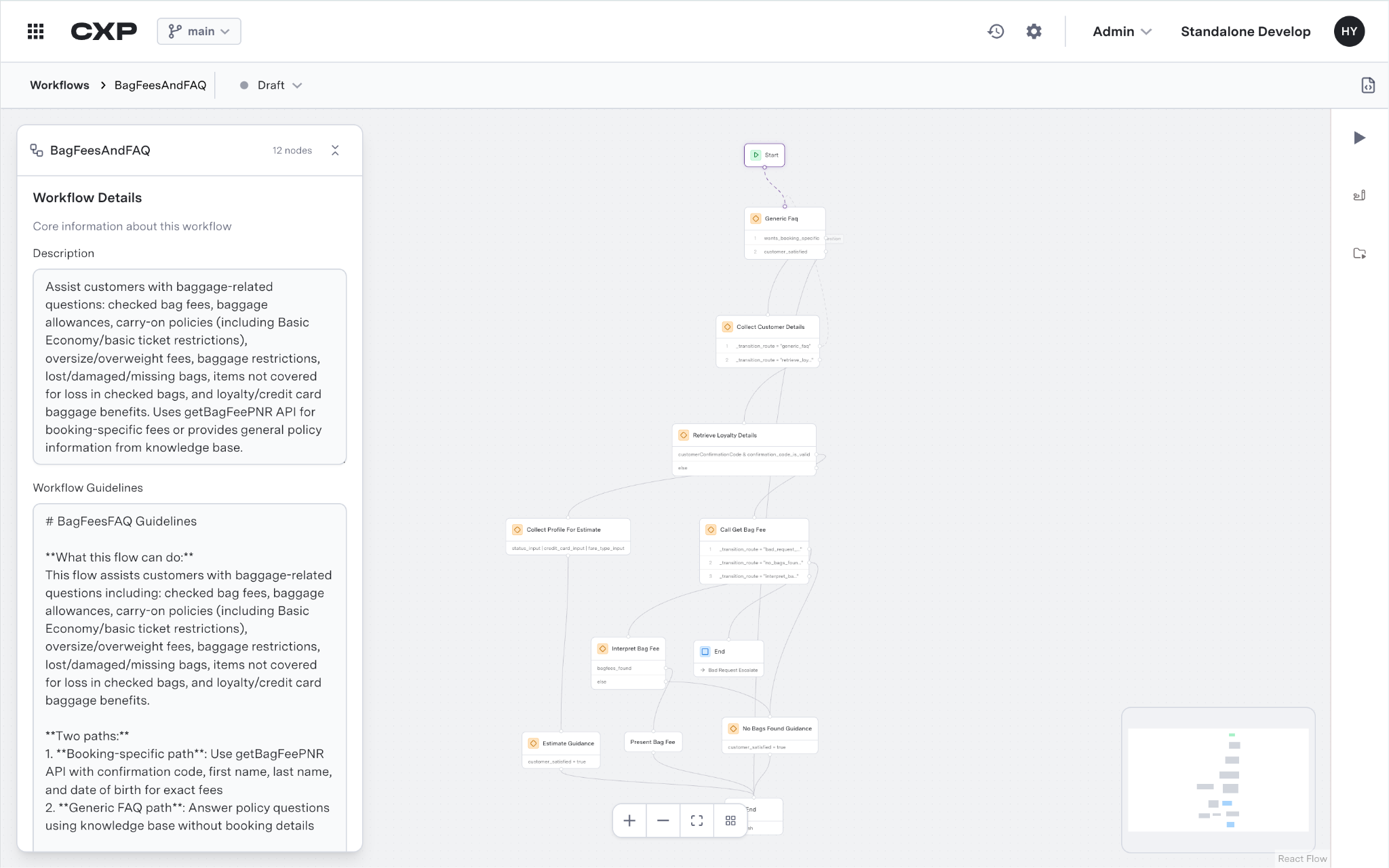Open the HY user avatar
This screenshot has height=868, width=1389.
click(1348, 31)
